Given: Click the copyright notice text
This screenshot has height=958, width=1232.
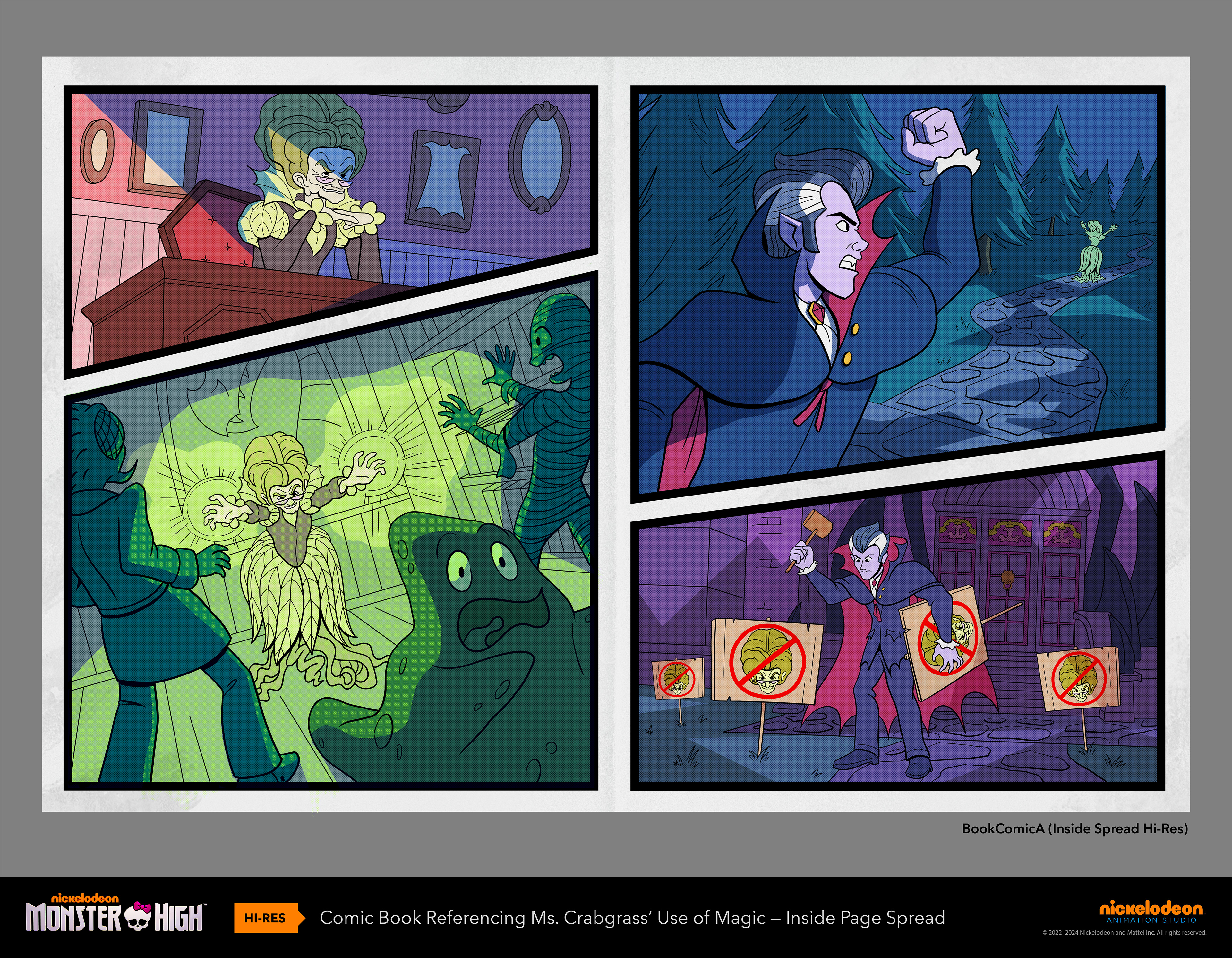Looking at the screenshot, I should coord(1124,933).
